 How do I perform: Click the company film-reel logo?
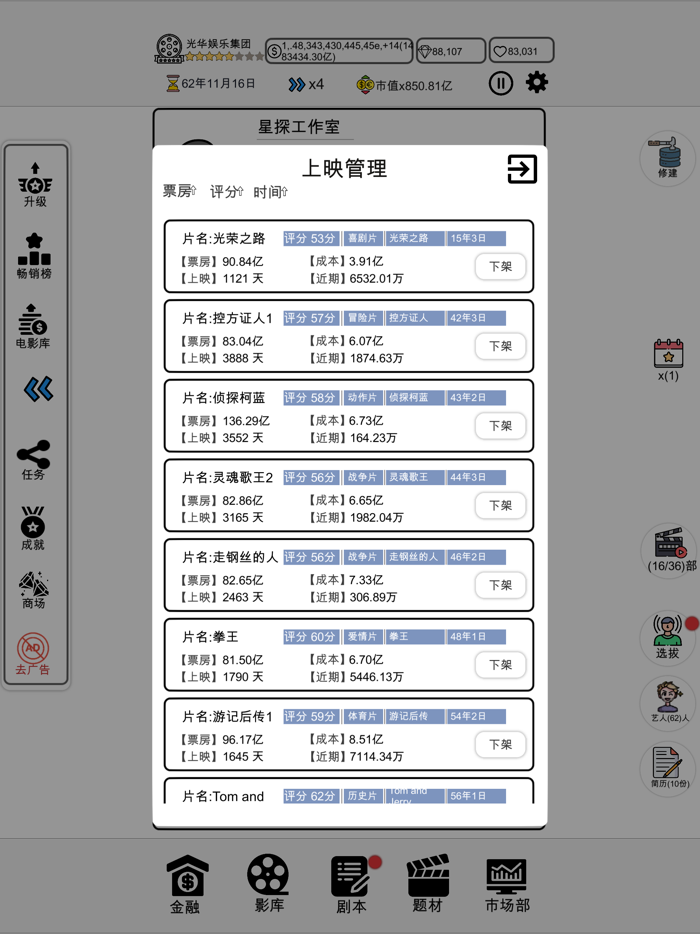pyautogui.click(x=169, y=49)
